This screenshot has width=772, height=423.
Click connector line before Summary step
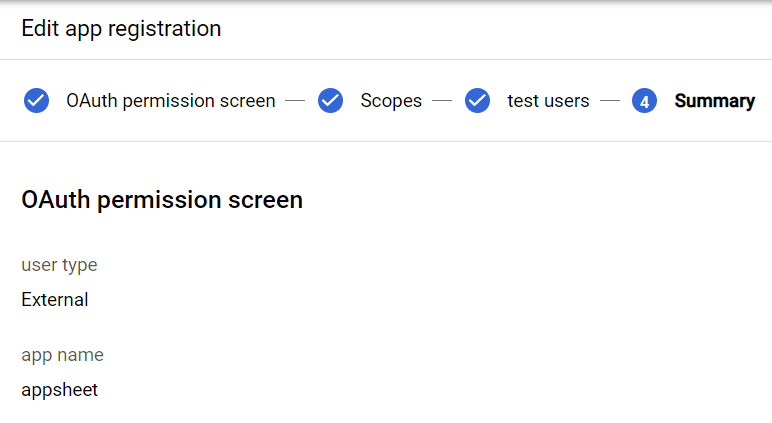(x=610, y=100)
